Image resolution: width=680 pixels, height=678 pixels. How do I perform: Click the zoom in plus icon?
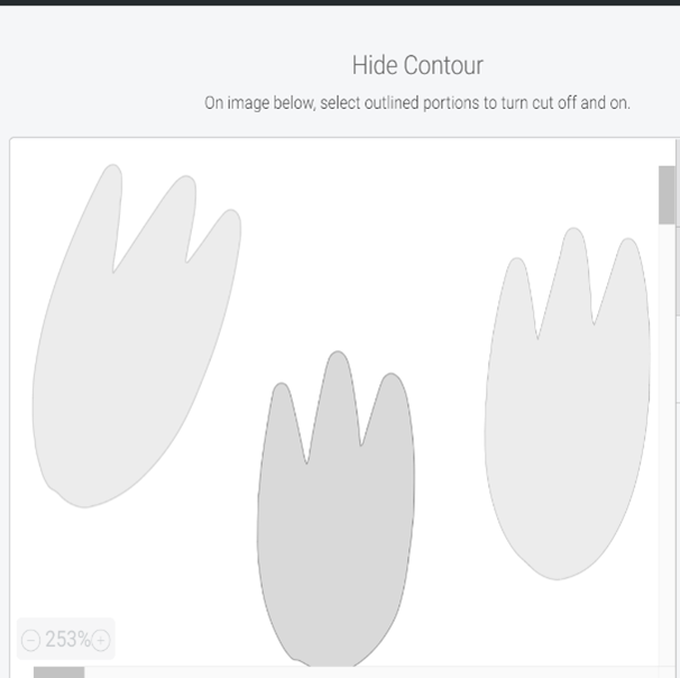point(101,641)
